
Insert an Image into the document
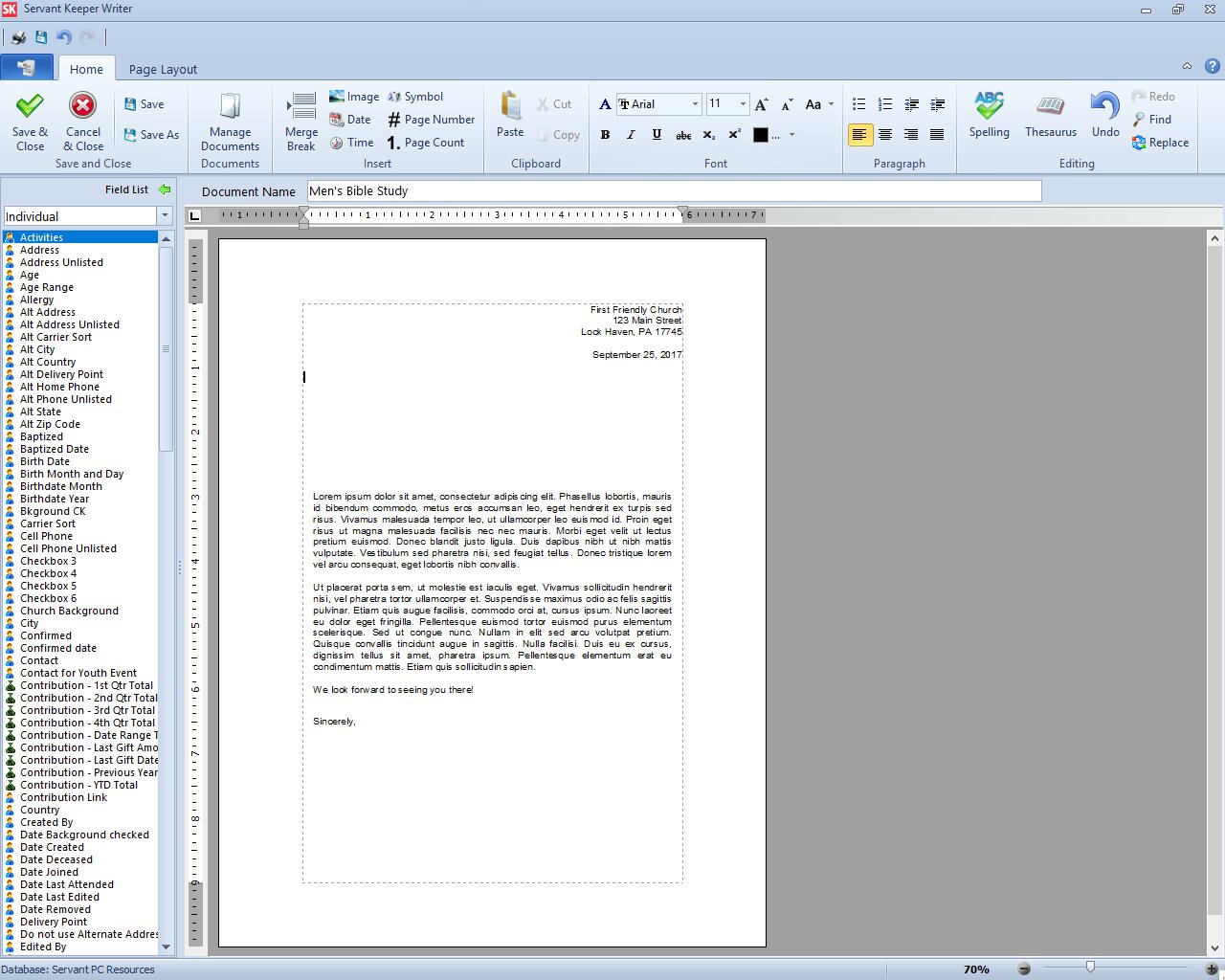point(353,96)
